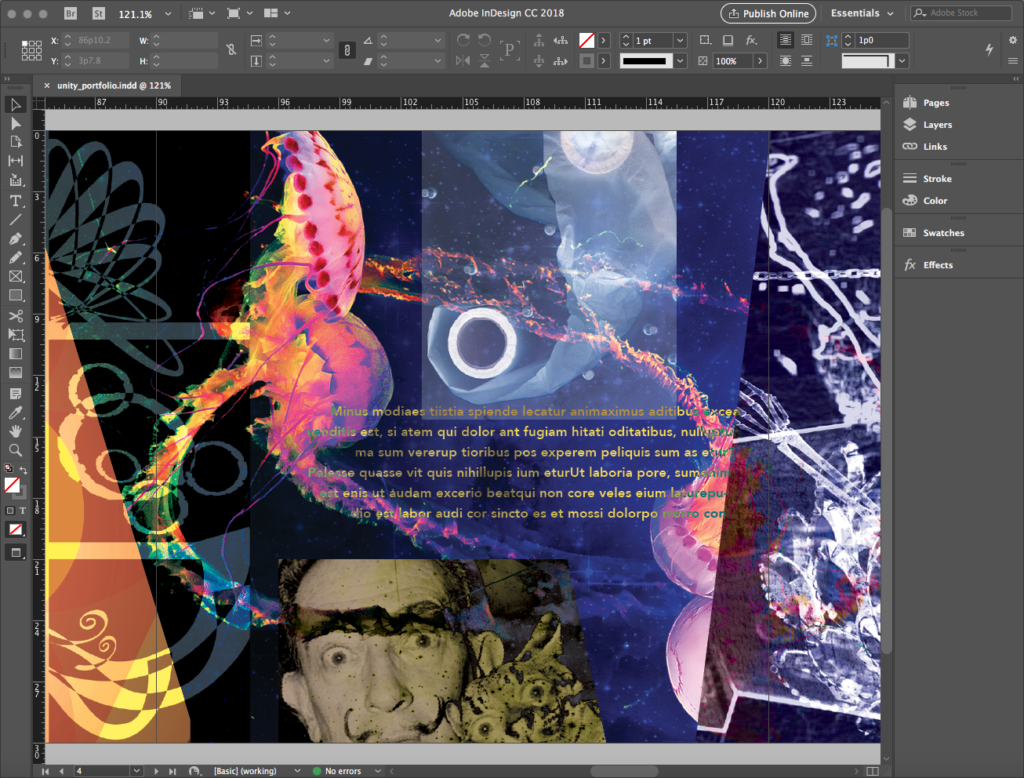Open the Layers panel
1024x778 pixels.
[937, 125]
